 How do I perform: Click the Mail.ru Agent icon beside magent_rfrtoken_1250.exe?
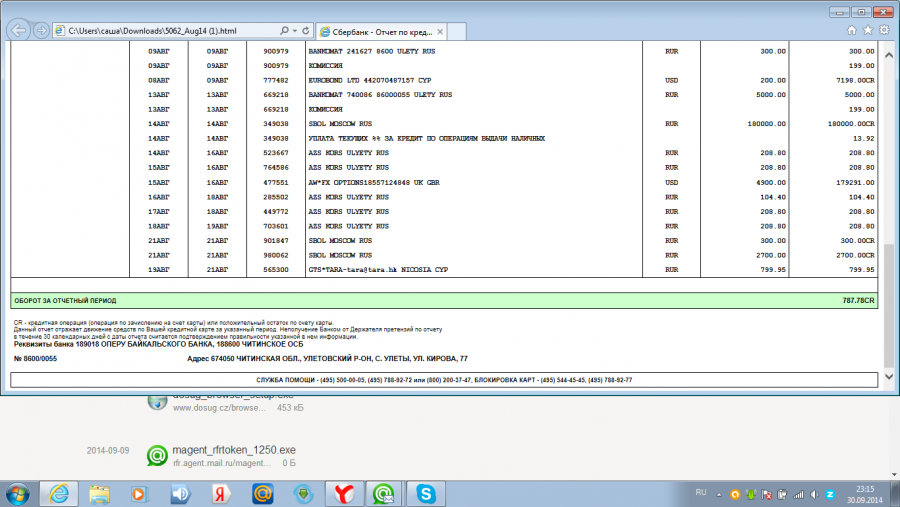point(157,455)
